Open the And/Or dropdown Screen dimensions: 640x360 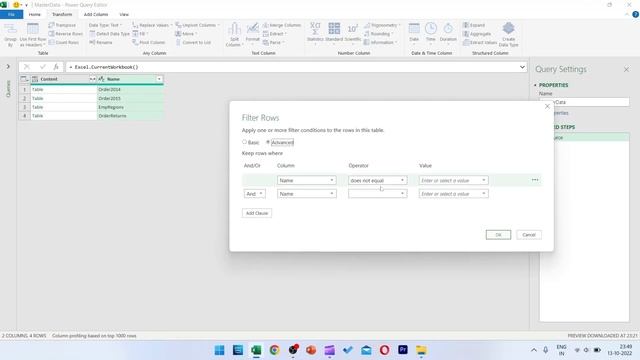pos(254,194)
